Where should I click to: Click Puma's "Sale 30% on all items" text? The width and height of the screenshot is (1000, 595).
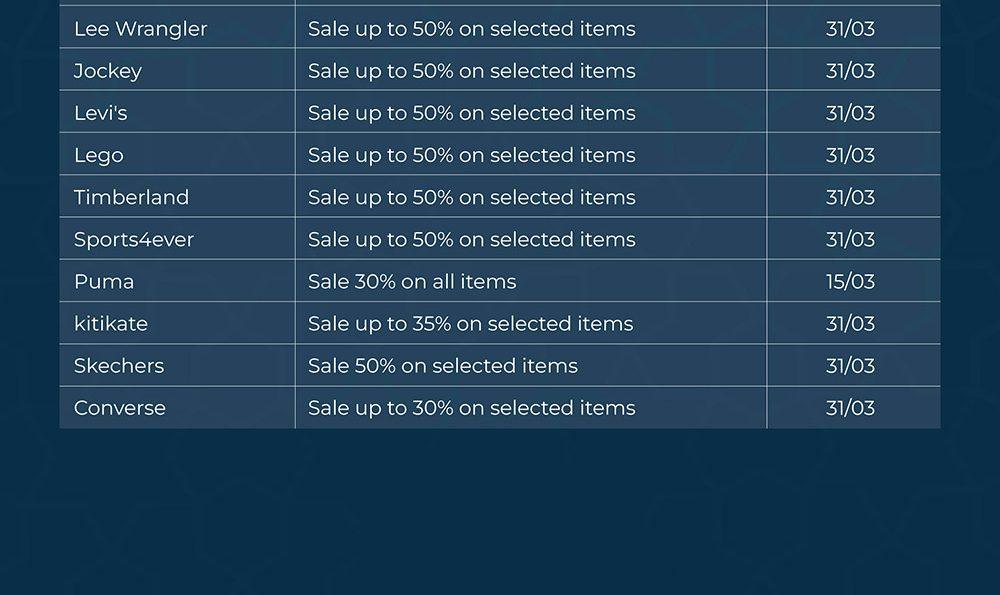click(x=412, y=281)
